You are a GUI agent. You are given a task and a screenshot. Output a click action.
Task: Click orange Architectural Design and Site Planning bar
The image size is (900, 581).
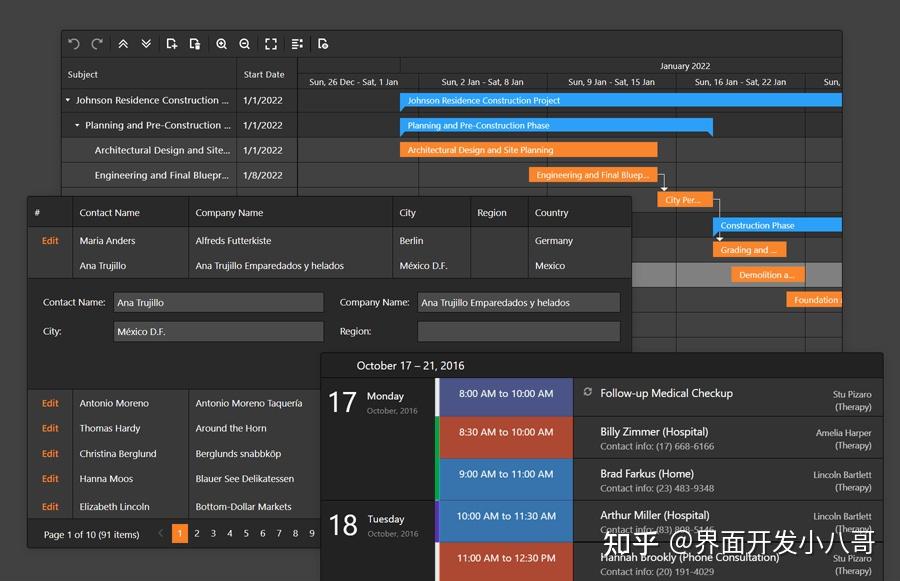click(x=529, y=150)
